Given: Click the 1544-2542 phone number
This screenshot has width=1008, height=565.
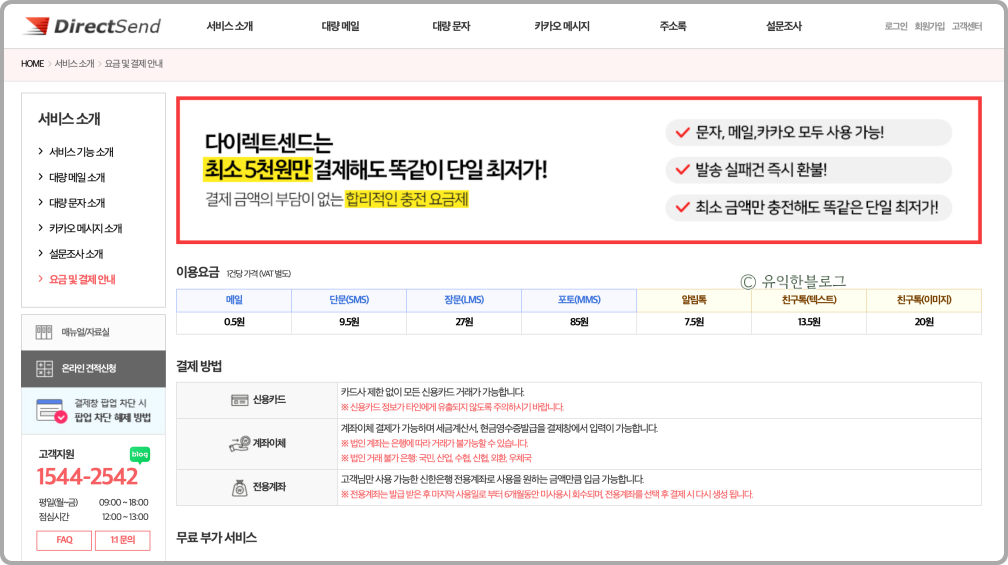Looking at the screenshot, I should pos(87,476).
